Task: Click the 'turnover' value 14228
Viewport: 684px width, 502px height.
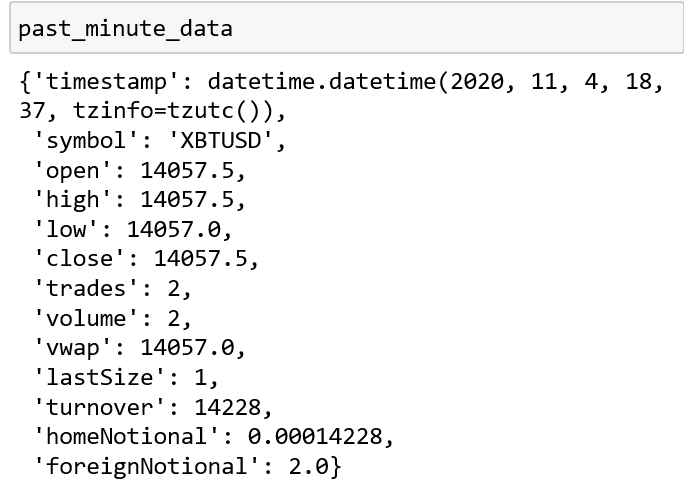Action: click(x=227, y=407)
